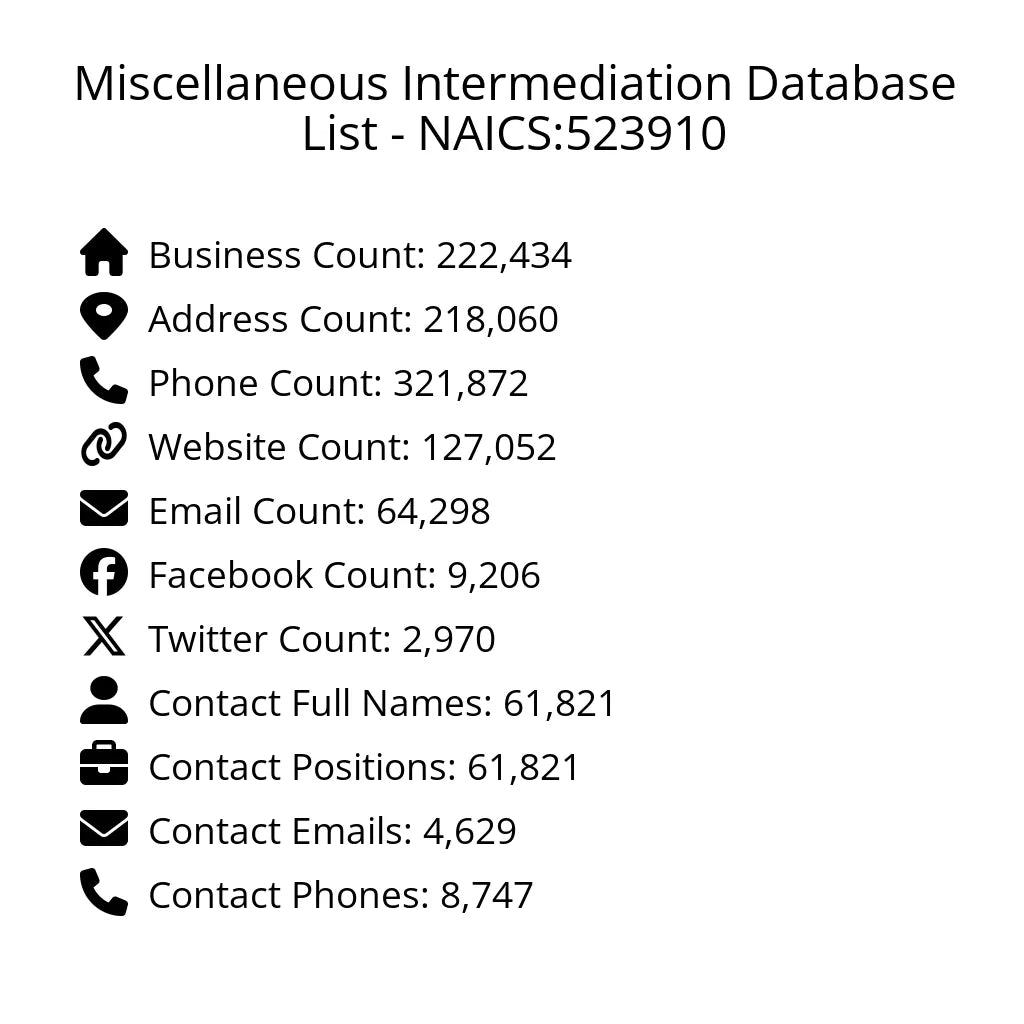Click the envelope icon beside Email Count
1024x1024 pixels.
(x=104, y=509)
